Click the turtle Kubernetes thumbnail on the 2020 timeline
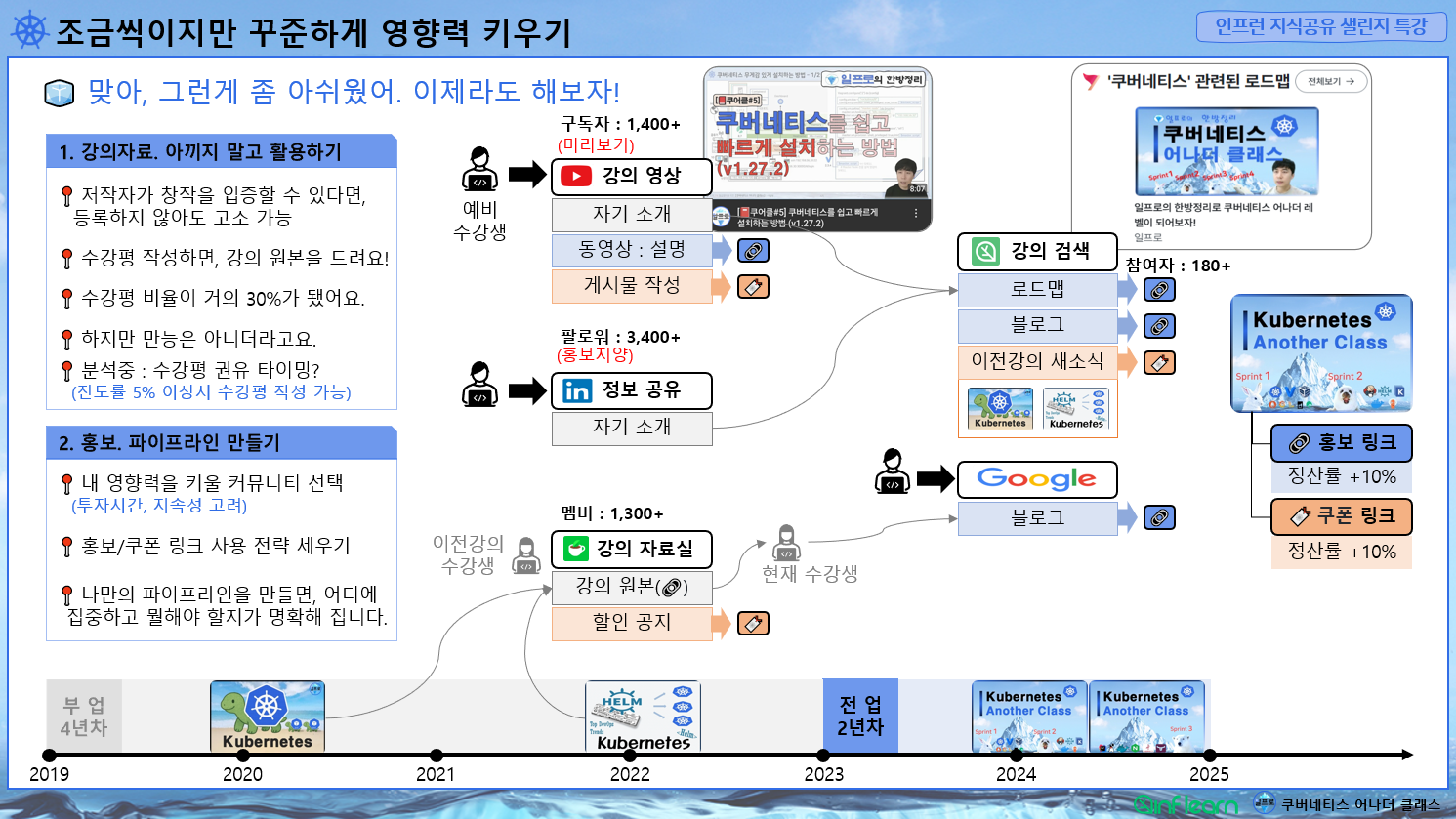The height and width of the screenshot is (819, 1456). click(268, 717)
